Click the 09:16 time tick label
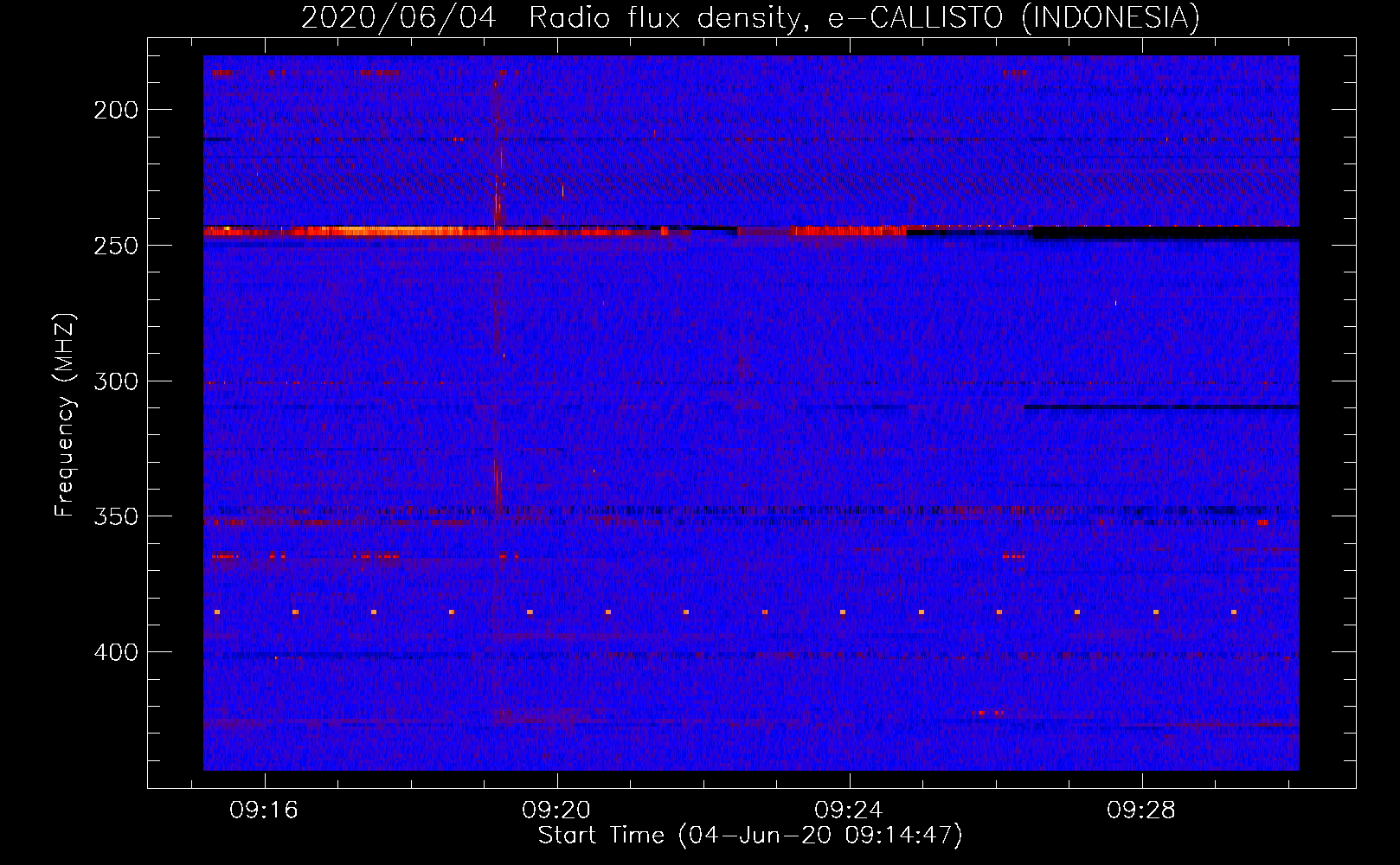This screenshot has height=865, width=1400. coord(264,811)
